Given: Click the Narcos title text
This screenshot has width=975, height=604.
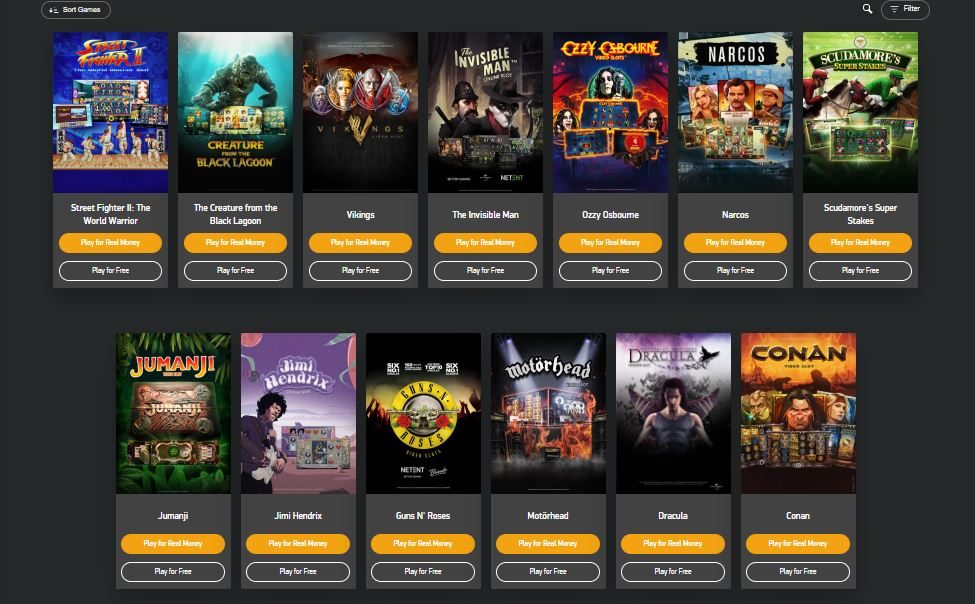Looking at the screenshot, I should tap(735, 215).
